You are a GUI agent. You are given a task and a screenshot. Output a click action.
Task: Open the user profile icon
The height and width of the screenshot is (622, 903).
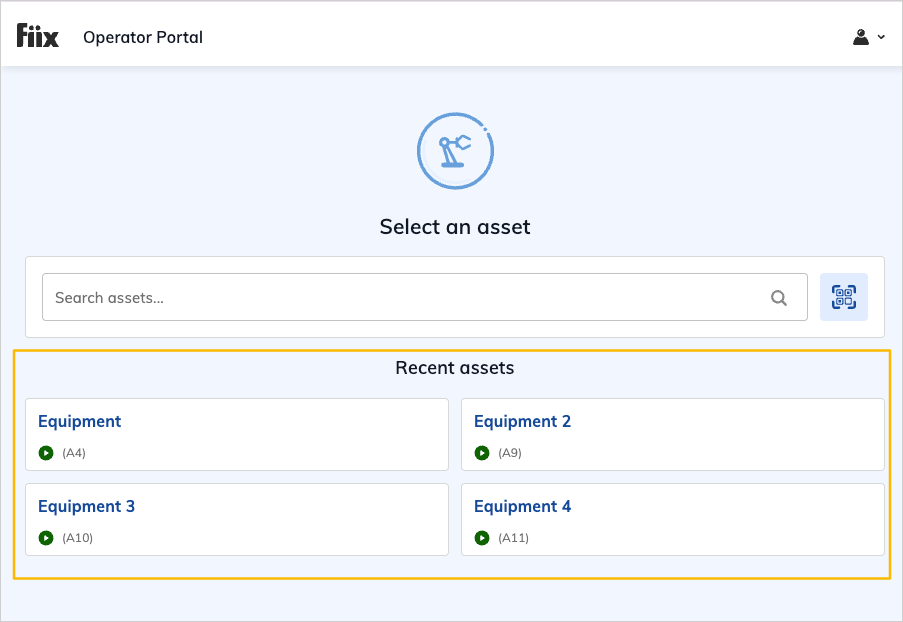[x=860, y=37]
